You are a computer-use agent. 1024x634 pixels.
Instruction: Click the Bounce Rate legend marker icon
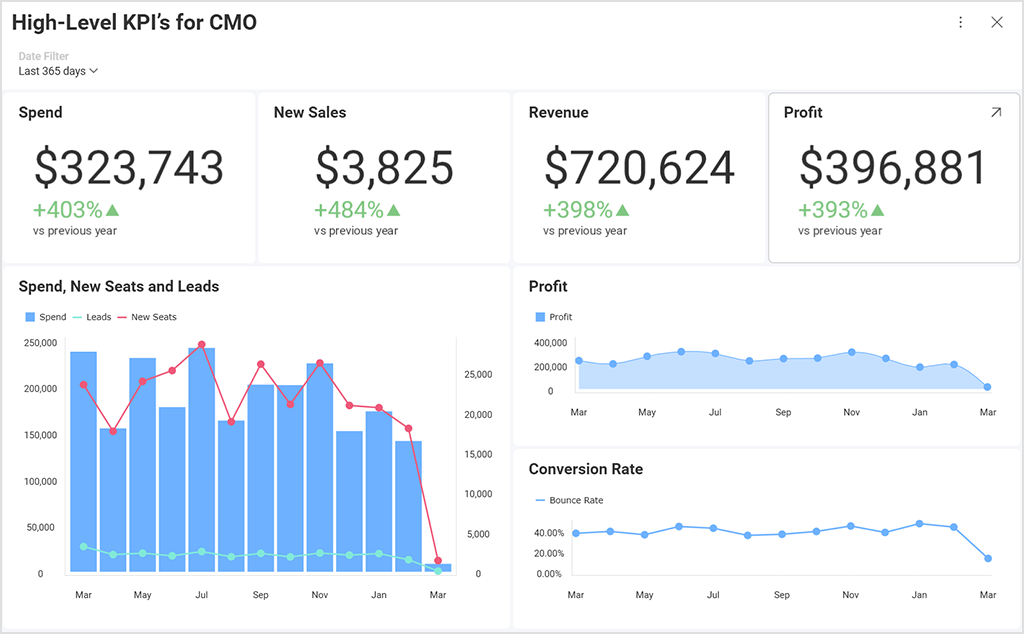click(541, 500)
